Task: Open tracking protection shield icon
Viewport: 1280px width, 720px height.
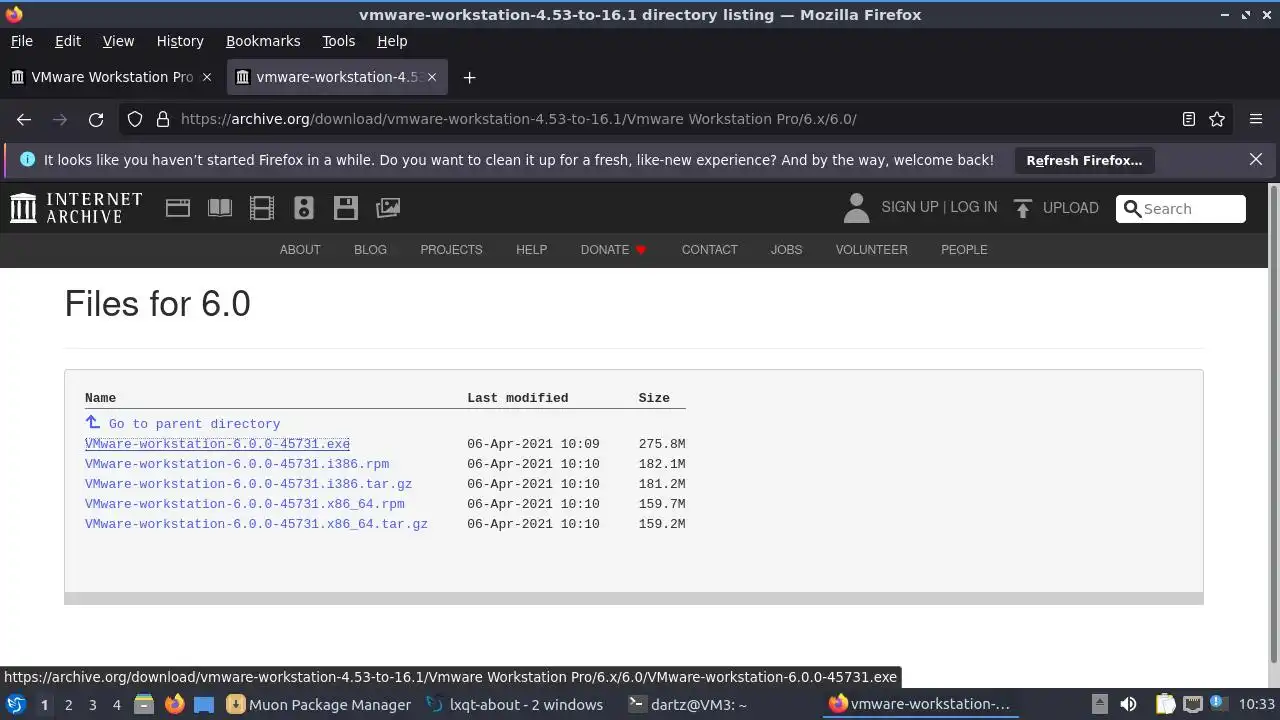Action: coord(135,119)
